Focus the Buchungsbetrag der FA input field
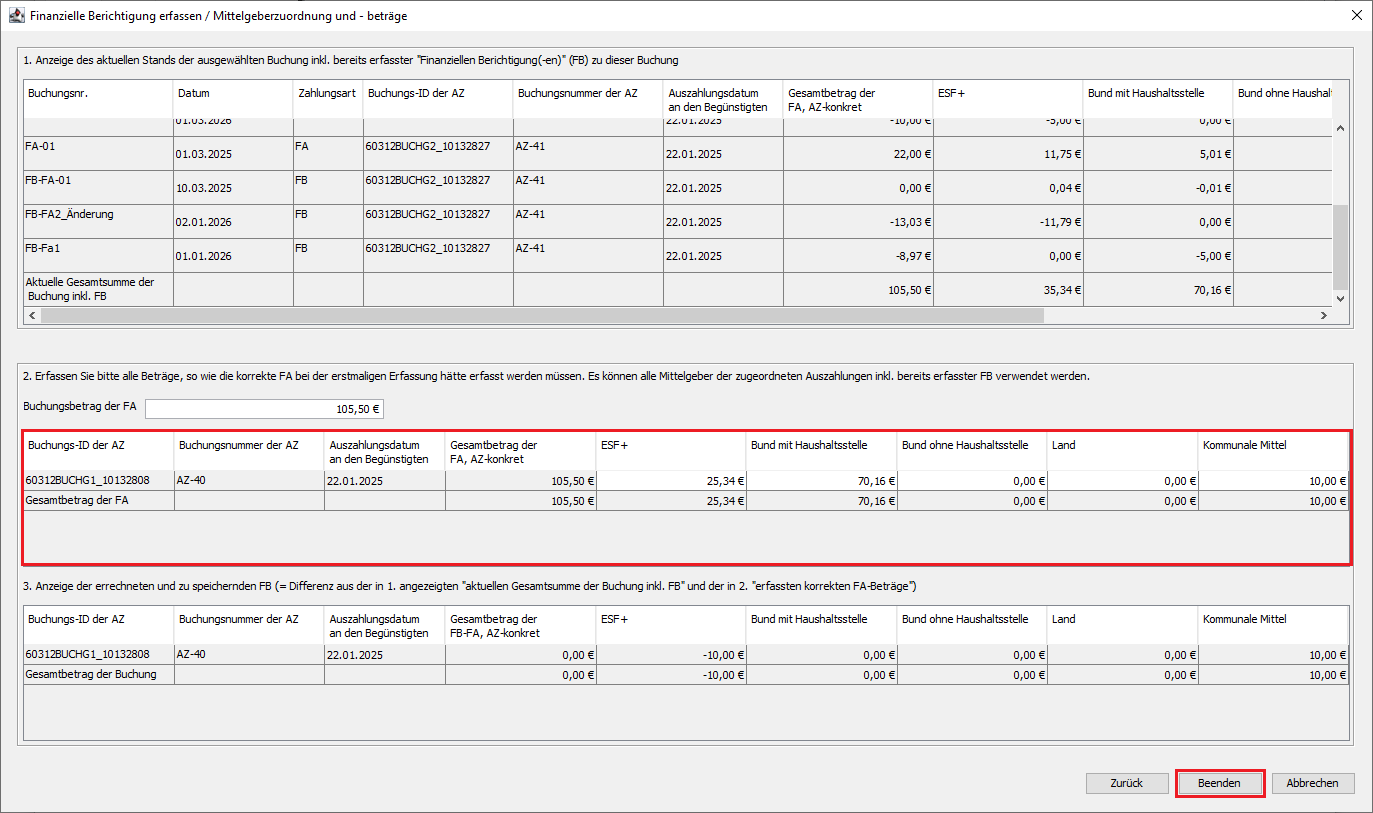 [265, 408]
